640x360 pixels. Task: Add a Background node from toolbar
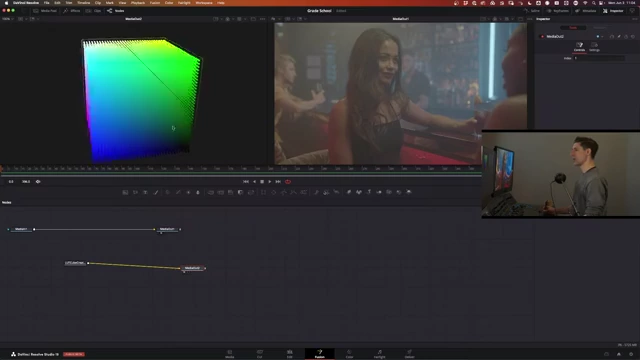[x=125, y=192]
